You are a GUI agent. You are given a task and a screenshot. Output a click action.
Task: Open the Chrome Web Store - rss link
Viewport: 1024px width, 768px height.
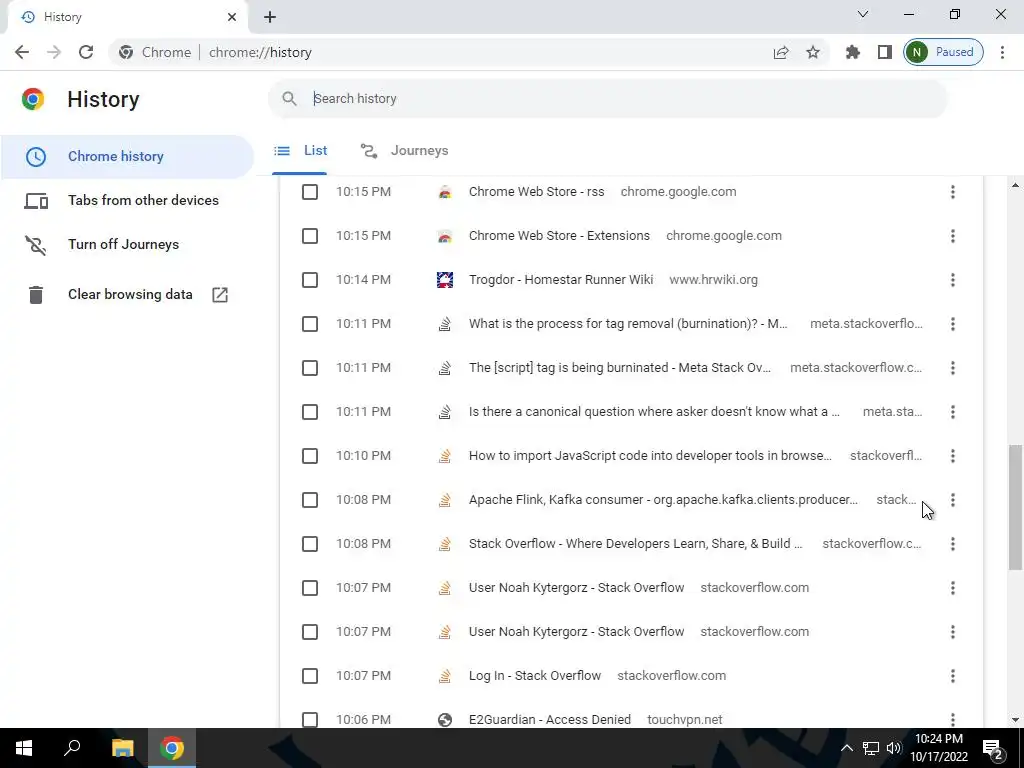pos(536,192)
